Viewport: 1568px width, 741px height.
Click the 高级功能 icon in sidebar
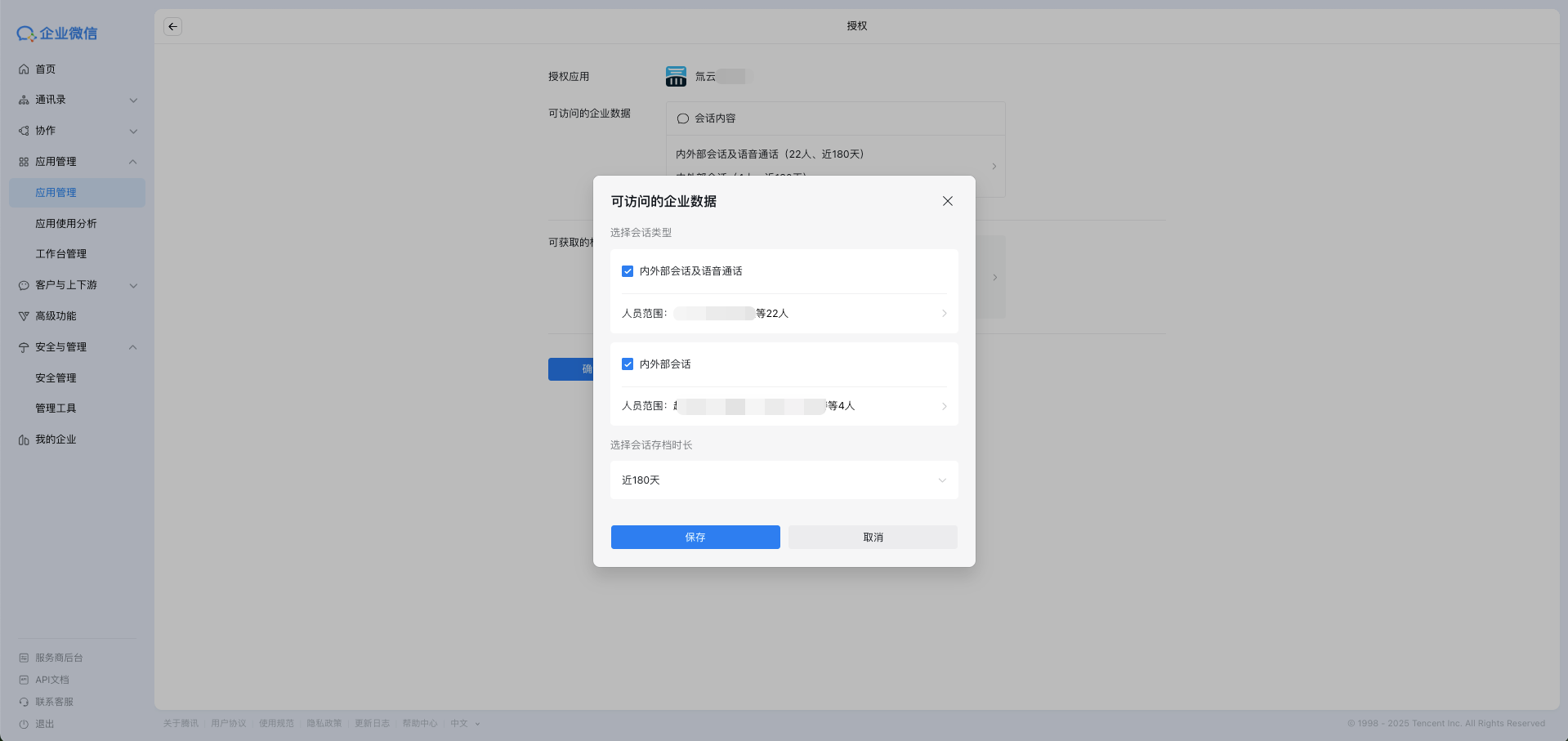coord(24,316)
